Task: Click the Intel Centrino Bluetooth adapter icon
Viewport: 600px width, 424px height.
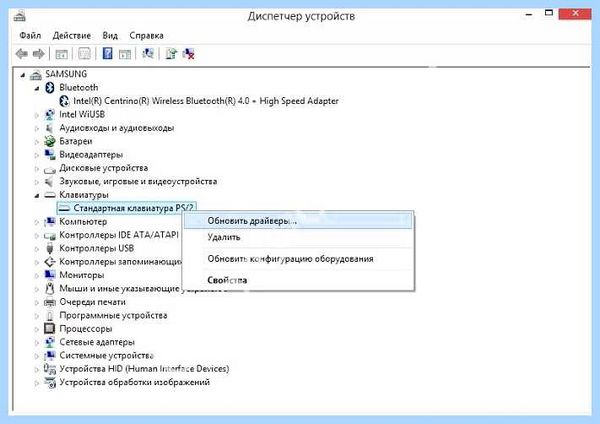Action: (64, 101)
